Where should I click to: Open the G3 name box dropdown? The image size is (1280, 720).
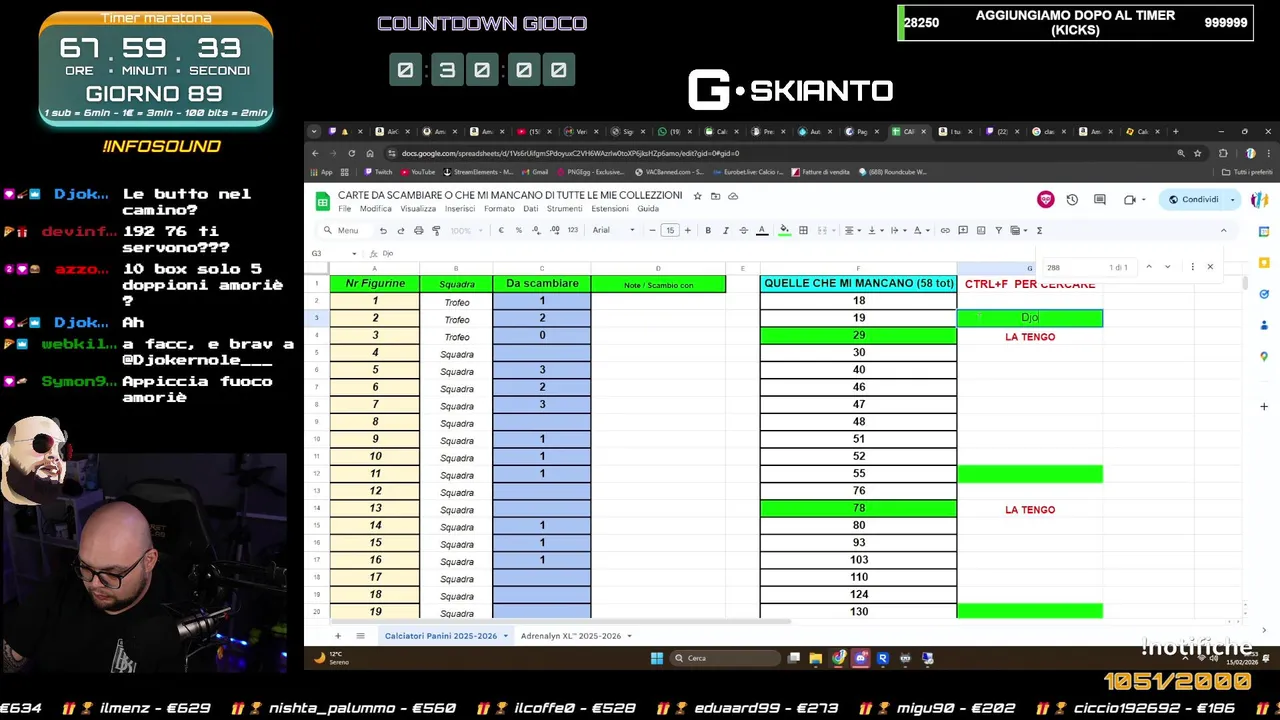(x=354, y=253)
